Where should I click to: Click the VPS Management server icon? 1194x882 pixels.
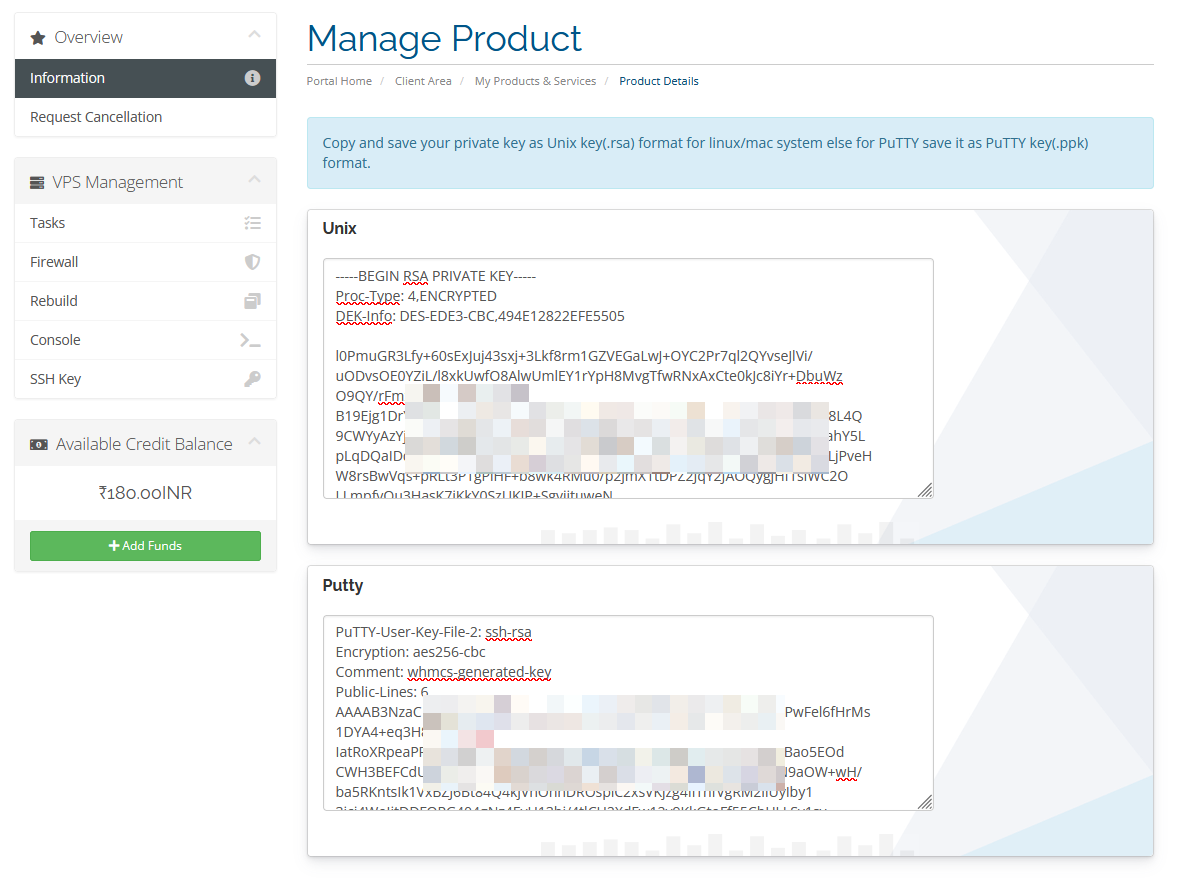point(37,183)
